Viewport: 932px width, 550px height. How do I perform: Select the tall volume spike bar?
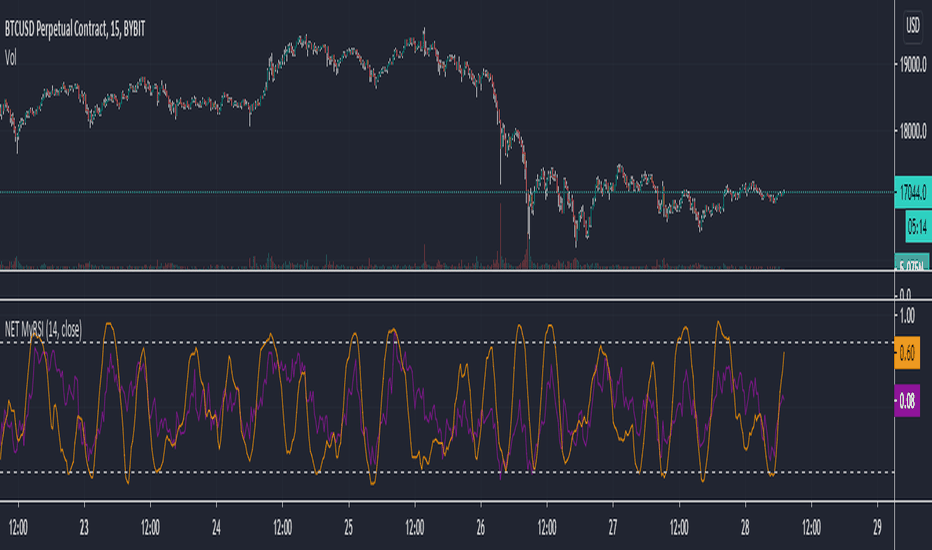500,236
